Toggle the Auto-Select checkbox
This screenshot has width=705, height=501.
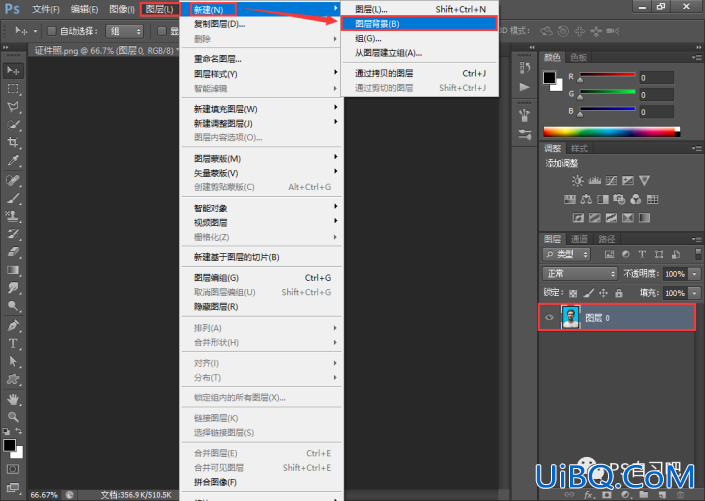tap(52, 31)
